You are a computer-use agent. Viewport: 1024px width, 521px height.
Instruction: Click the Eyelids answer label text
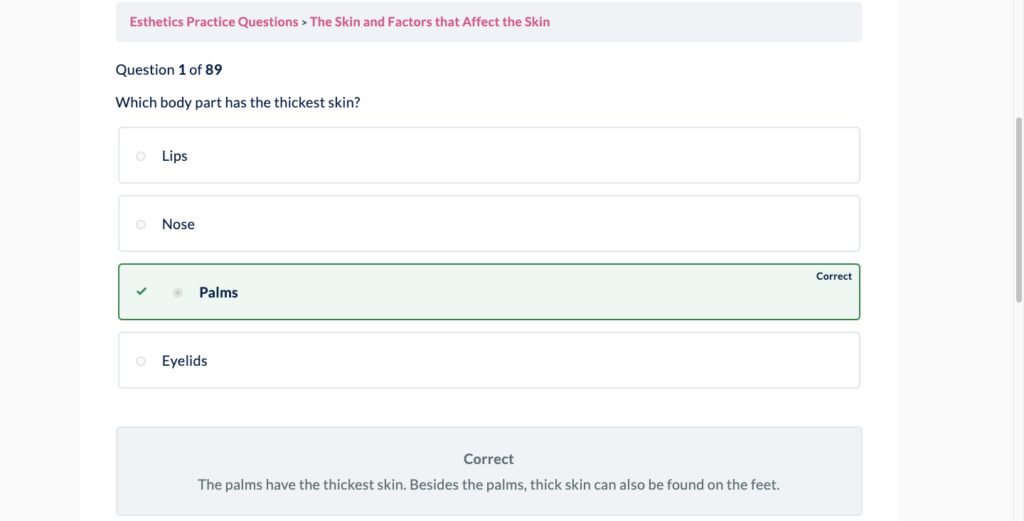(x=185, y=361)
